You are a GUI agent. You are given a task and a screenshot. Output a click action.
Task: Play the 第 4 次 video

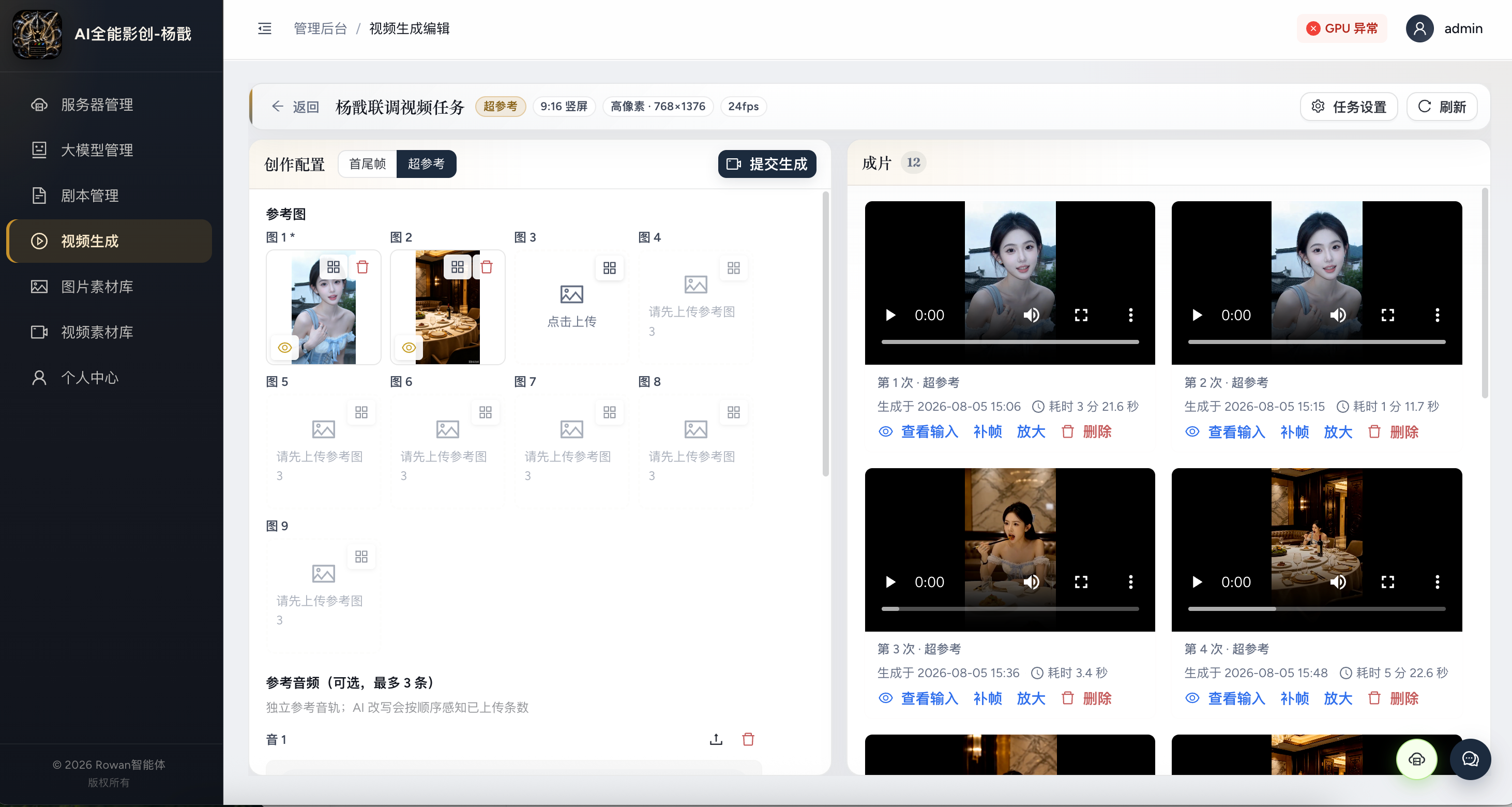point(1198,582)
